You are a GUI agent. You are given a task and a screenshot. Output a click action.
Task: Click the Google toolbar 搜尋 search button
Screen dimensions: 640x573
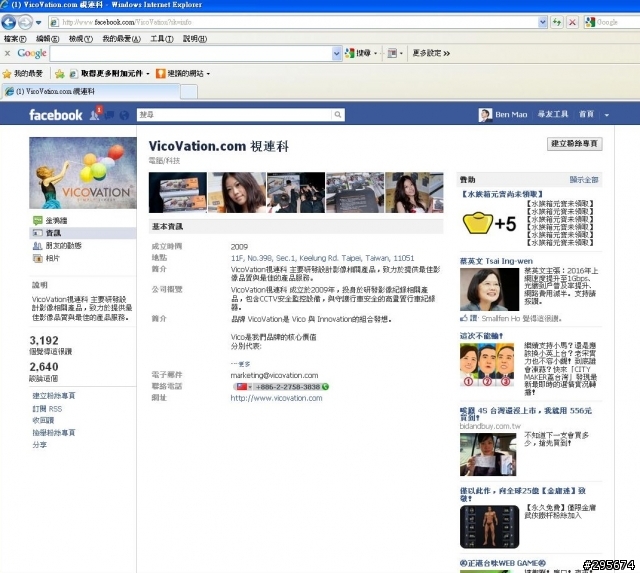point(358,53)
